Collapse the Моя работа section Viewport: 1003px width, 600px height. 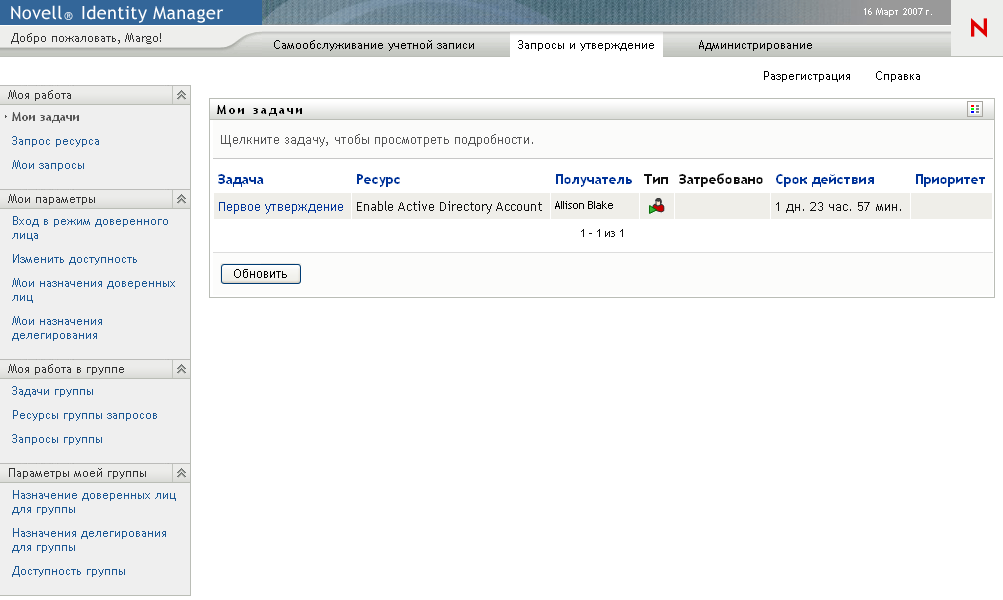182,95
